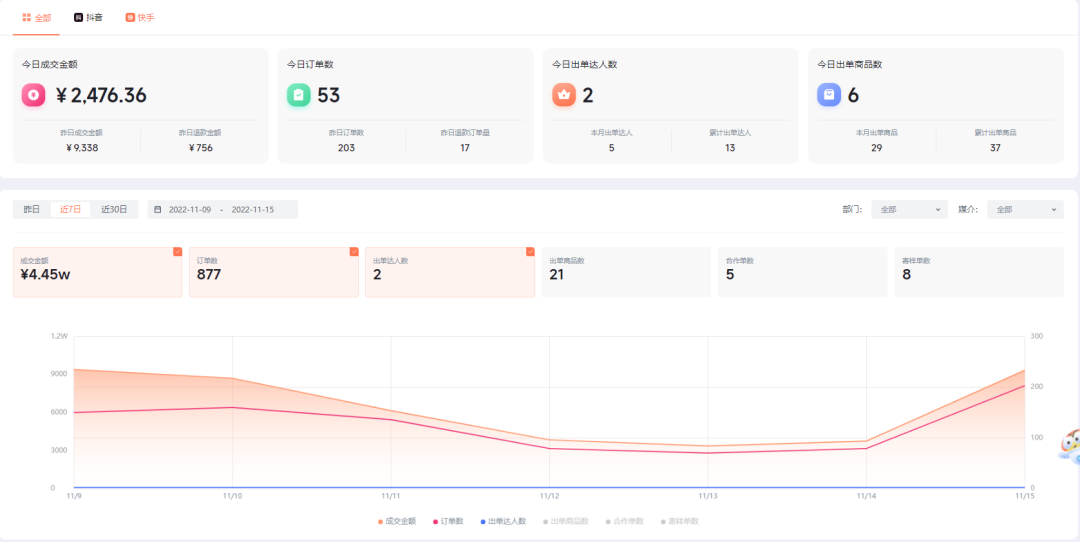Image resolution: width=1080 pixels, height=542 pixels.
Task: Click the green 今日订单数 clipboard icon
Action: point(299,95)
